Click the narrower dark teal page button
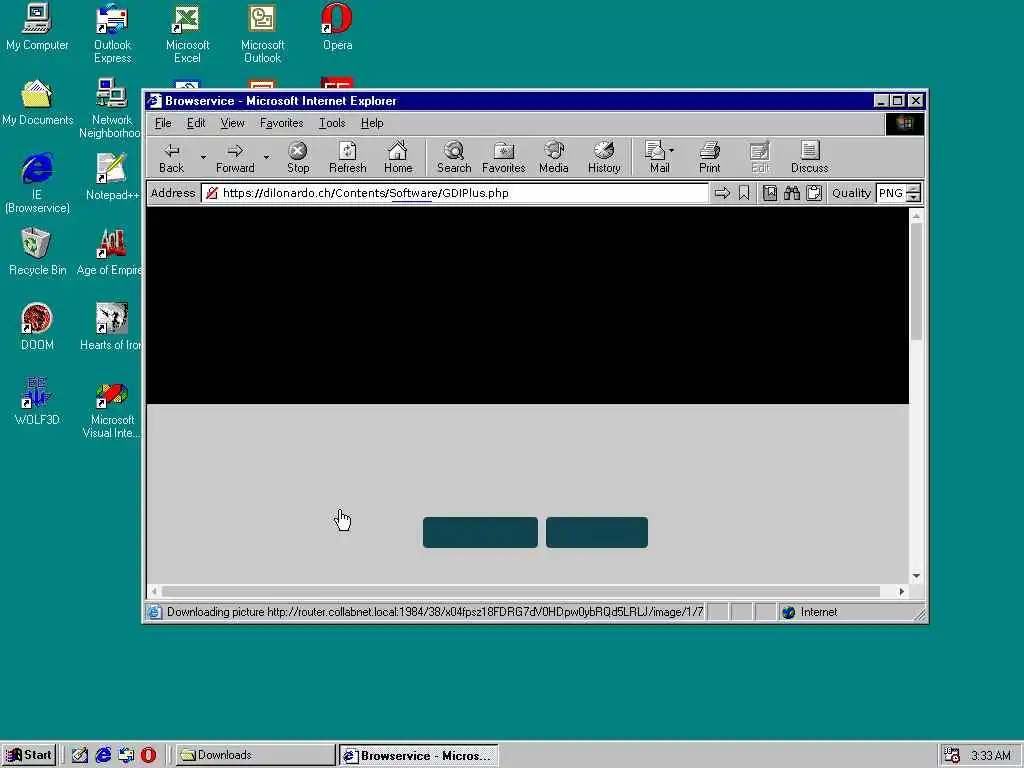The width and height of the screenshot is (1024, 768). tap(597, 532)
